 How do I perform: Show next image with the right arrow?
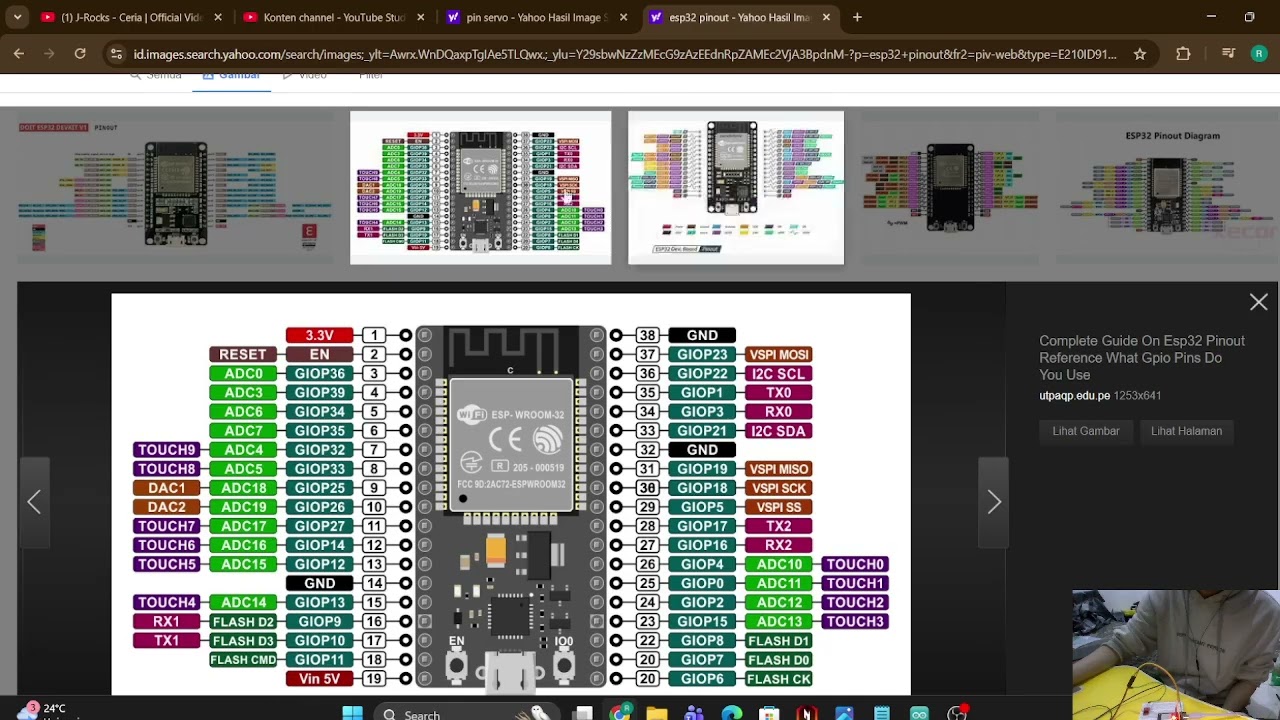pyautogui.click(x=994, y=502)
